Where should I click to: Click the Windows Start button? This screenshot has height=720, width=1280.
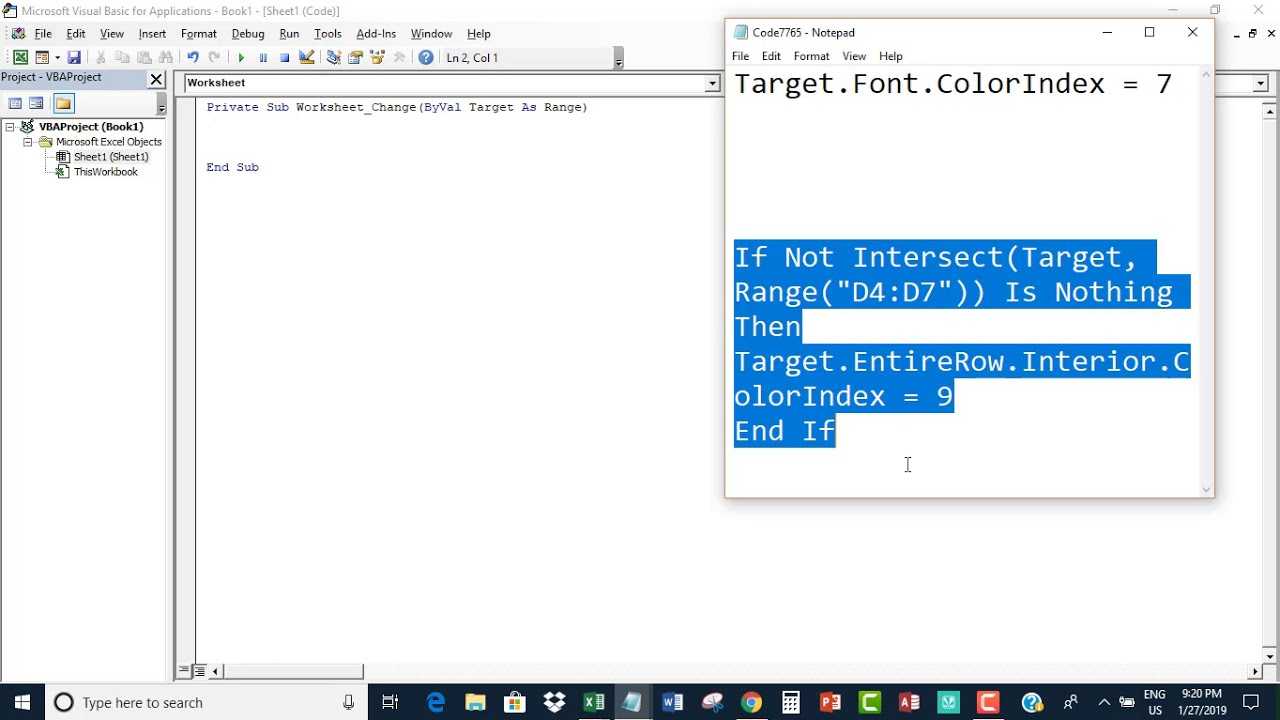[x=22, y=702]
